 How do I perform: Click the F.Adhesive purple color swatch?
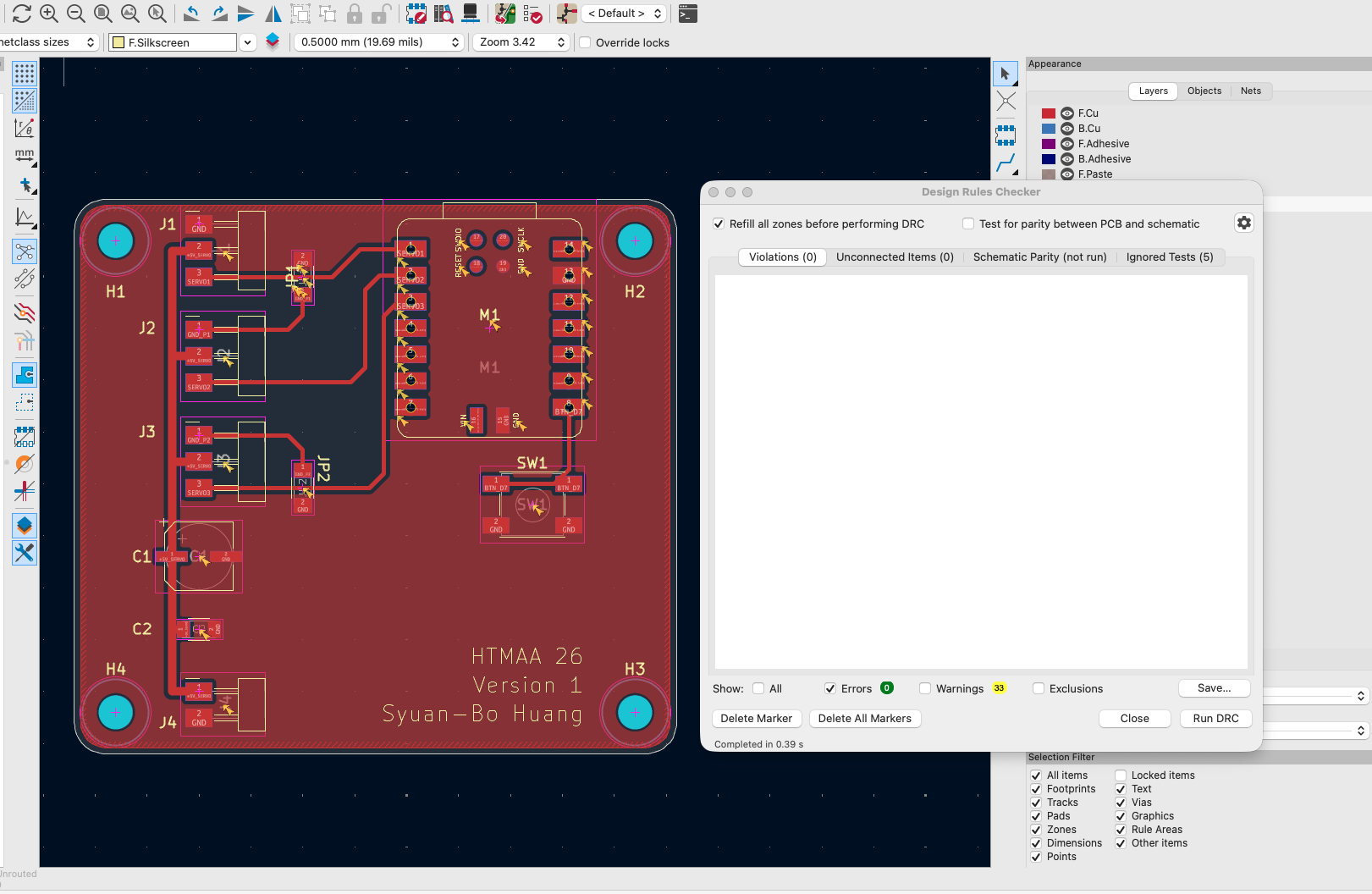(1049, 144)
